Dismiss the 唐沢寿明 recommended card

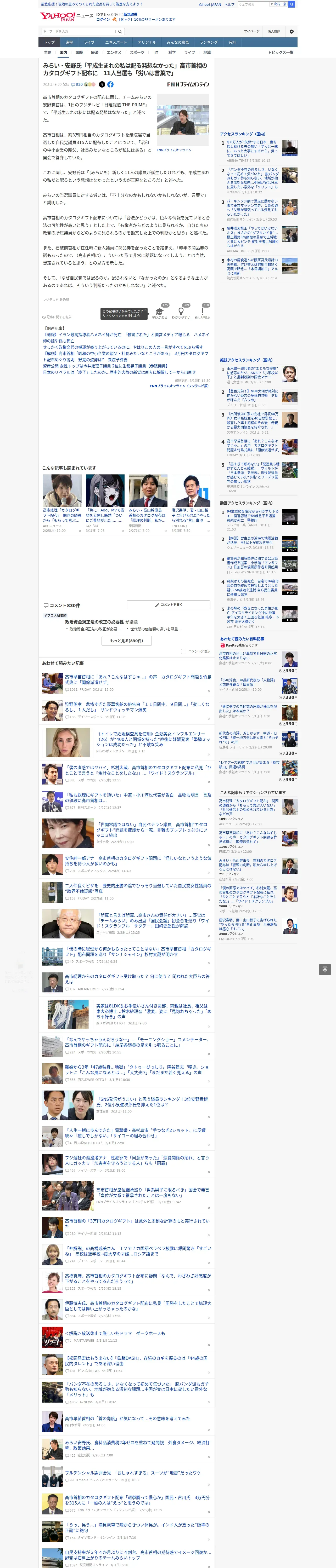[208, 531]
